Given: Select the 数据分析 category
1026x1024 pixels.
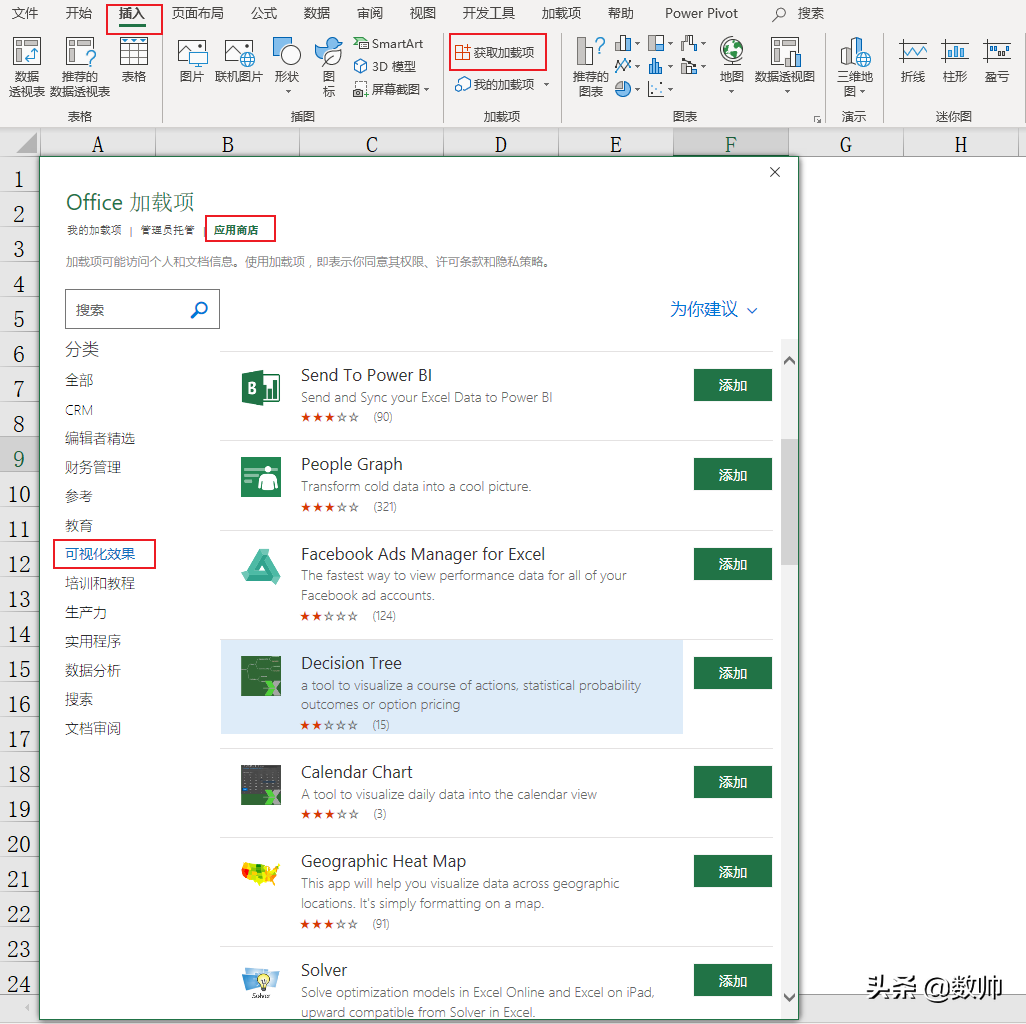Looking at the screenshot, I should click(x=93, y=670).
